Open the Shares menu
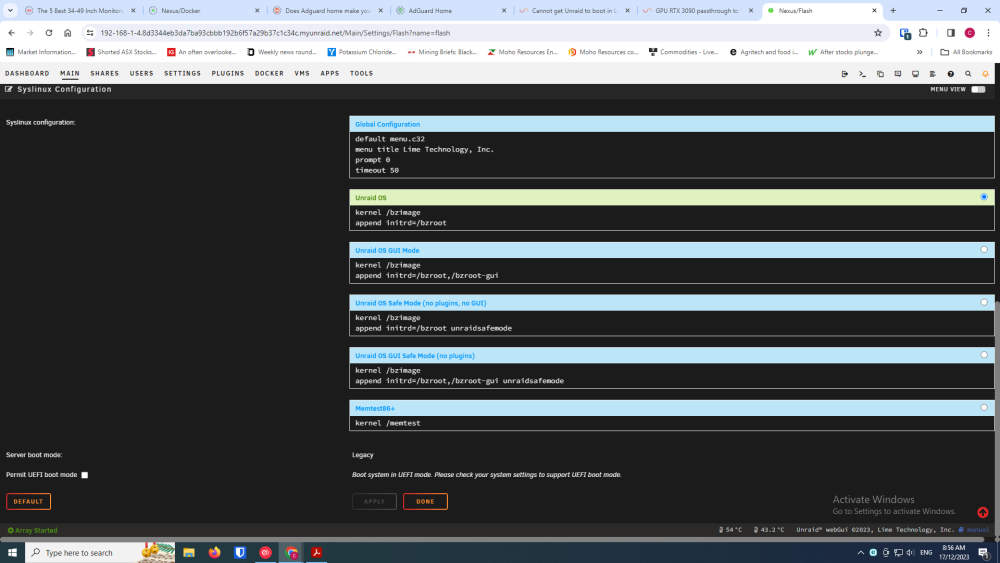Screen dimensions: 1000x563 pyautogui.click(x=105, y=73)
